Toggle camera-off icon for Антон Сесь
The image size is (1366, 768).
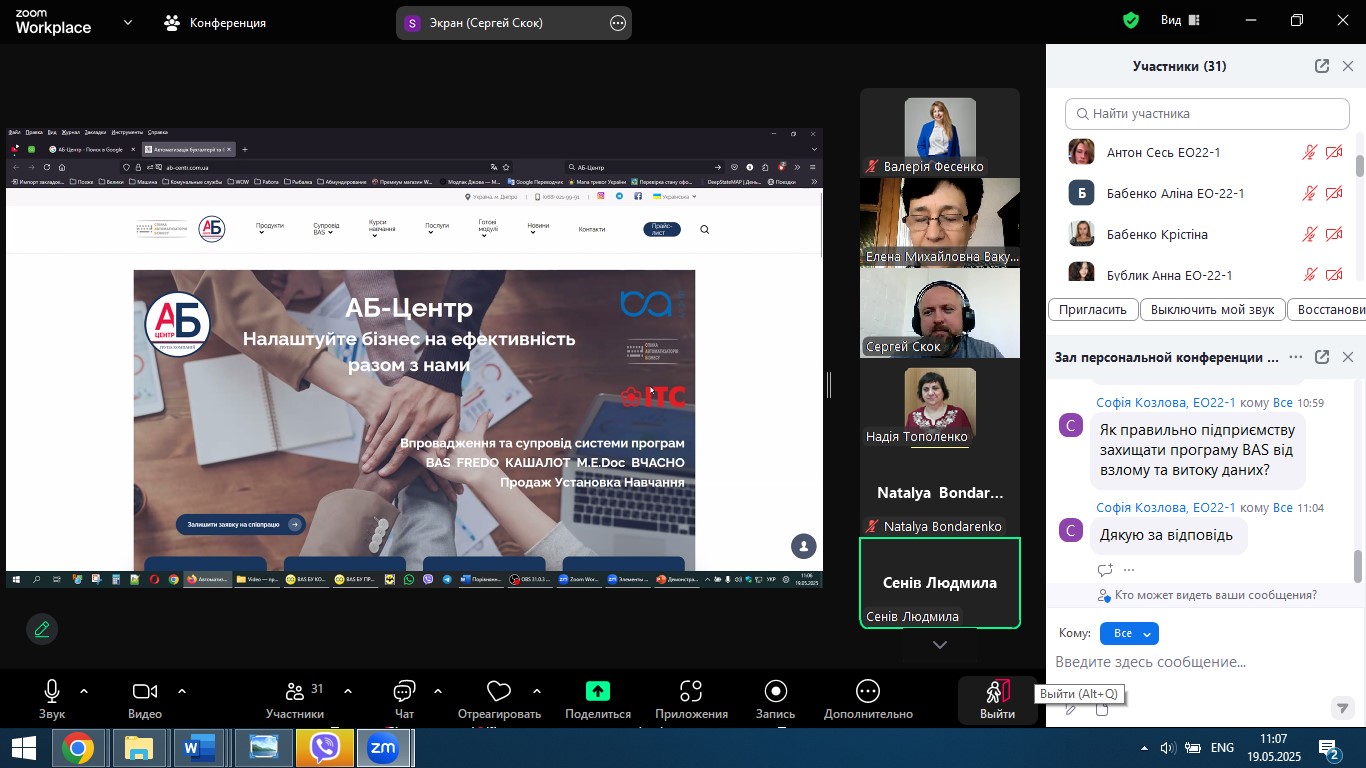[1334, 152]
